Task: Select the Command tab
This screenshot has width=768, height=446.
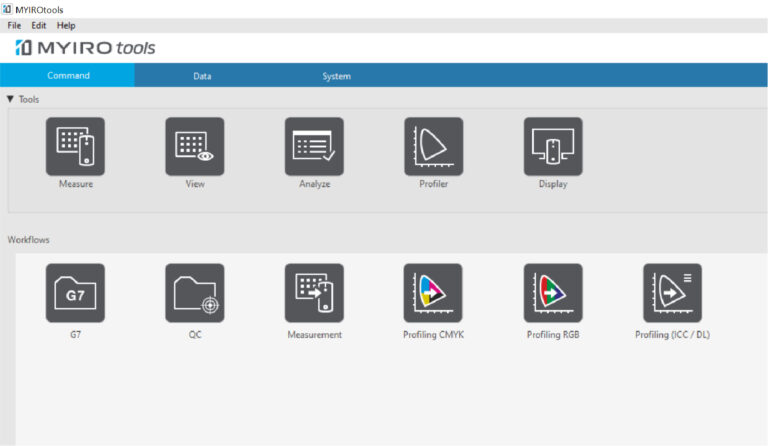Action: (68, 76)
